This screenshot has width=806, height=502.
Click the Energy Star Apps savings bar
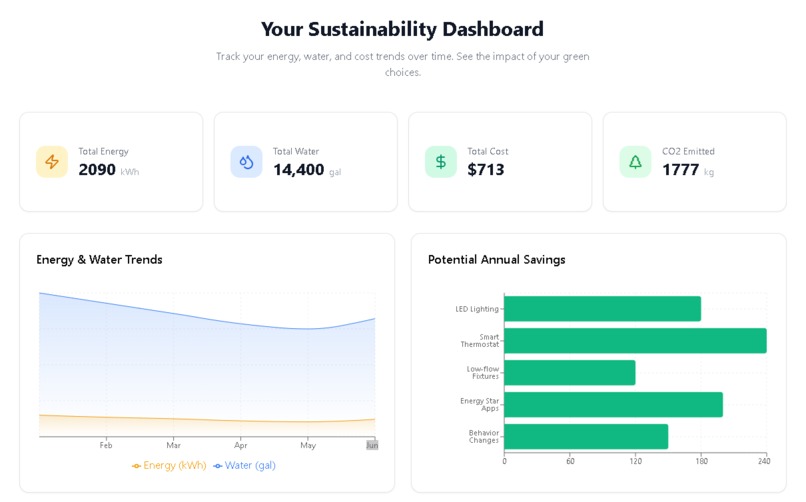click(613, 404)
